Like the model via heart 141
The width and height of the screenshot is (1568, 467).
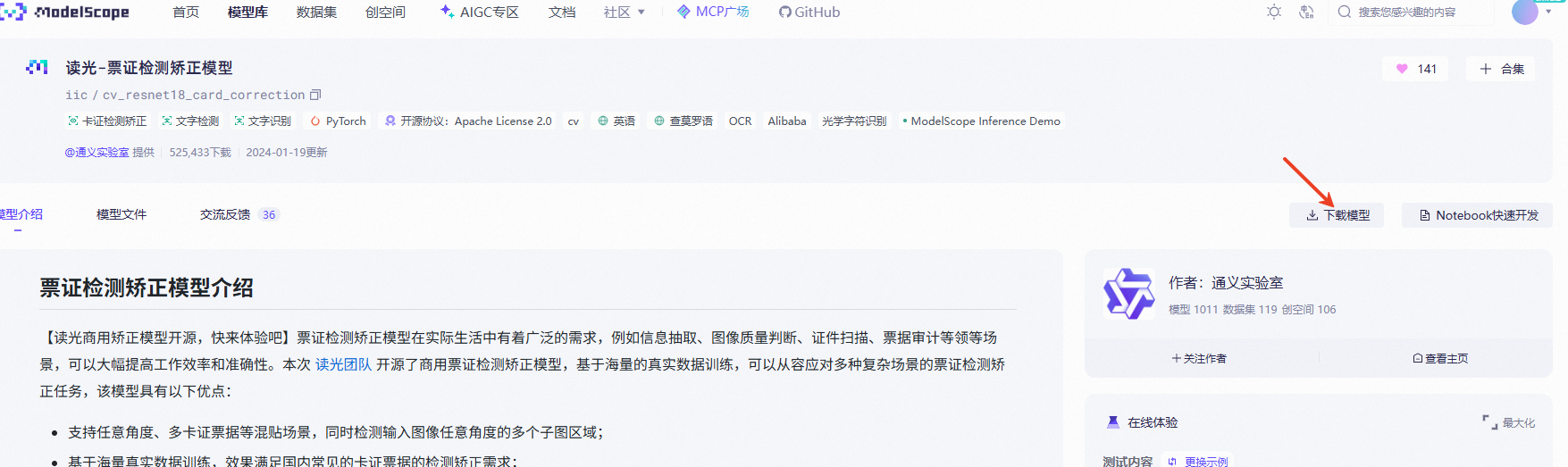click(1416, 69)
